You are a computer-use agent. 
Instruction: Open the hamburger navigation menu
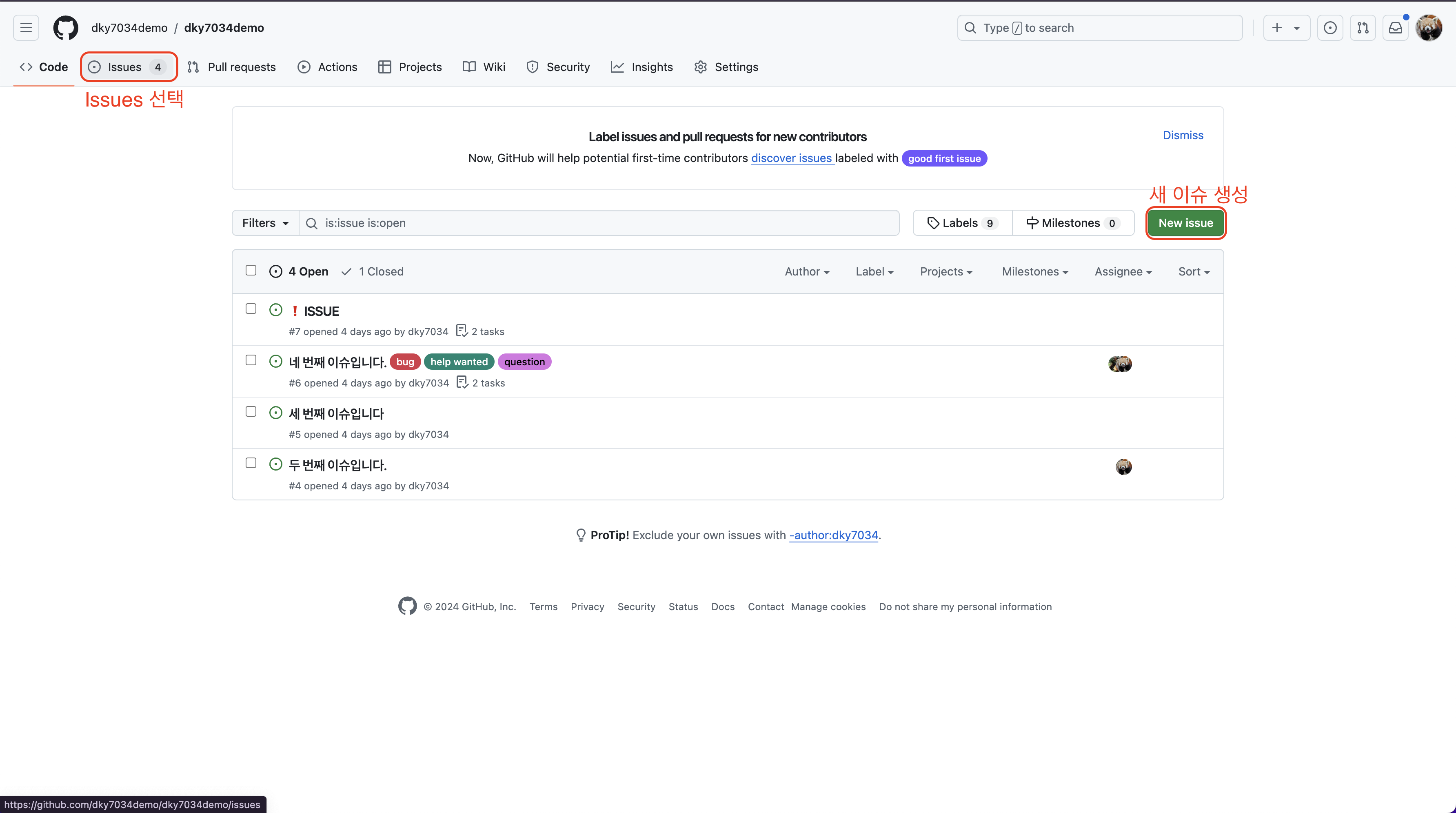click(26, 28)
